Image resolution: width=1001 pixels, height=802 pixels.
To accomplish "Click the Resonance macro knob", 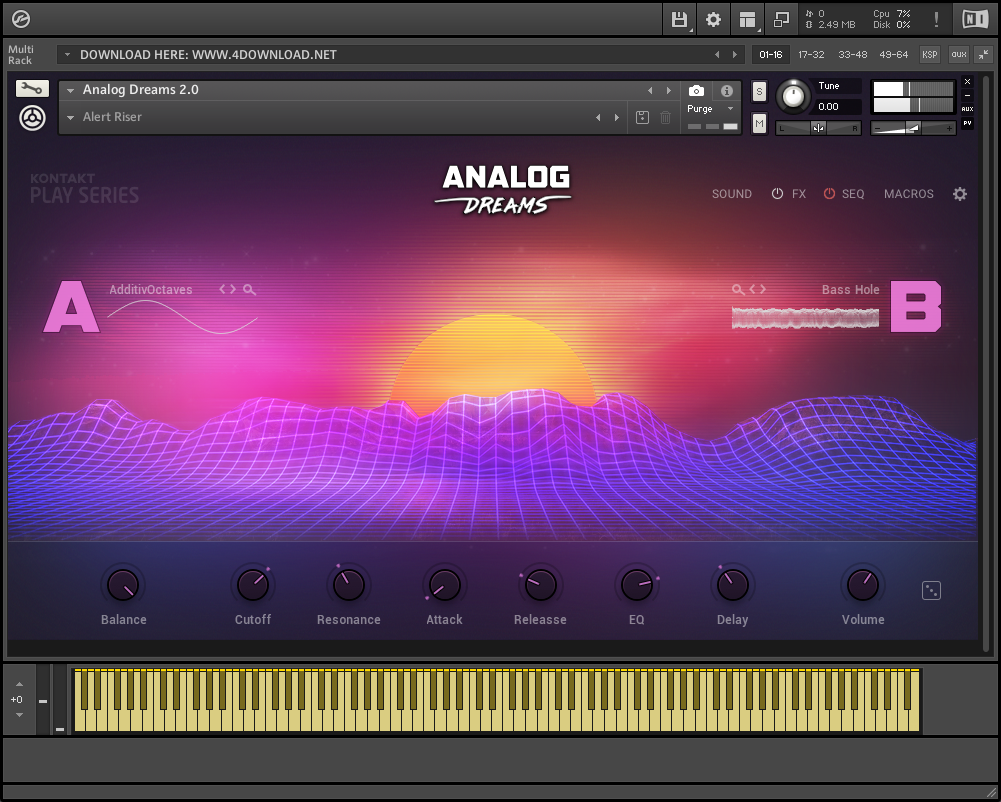I will [x=349, y=584].
